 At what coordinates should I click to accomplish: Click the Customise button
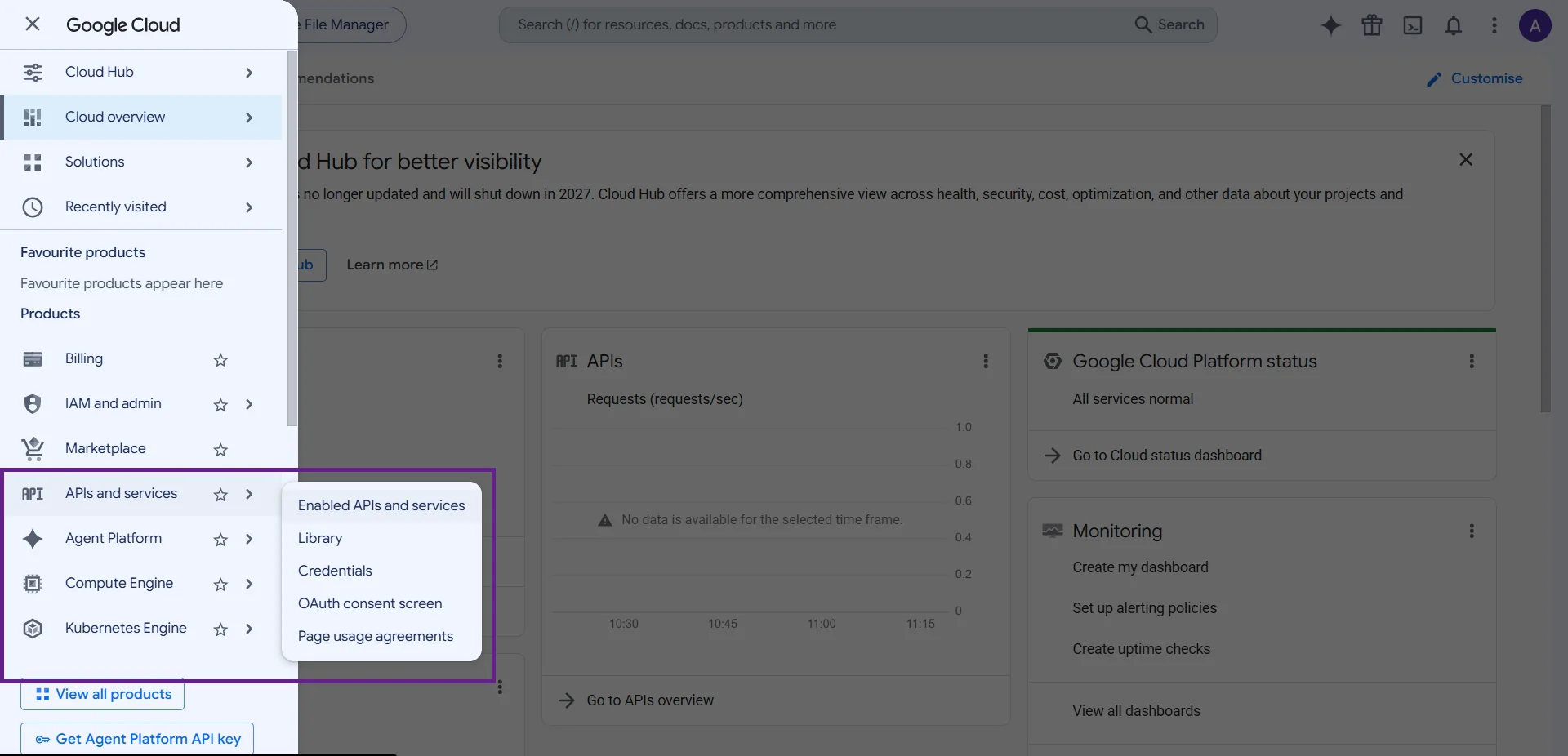click(1474, 78)
